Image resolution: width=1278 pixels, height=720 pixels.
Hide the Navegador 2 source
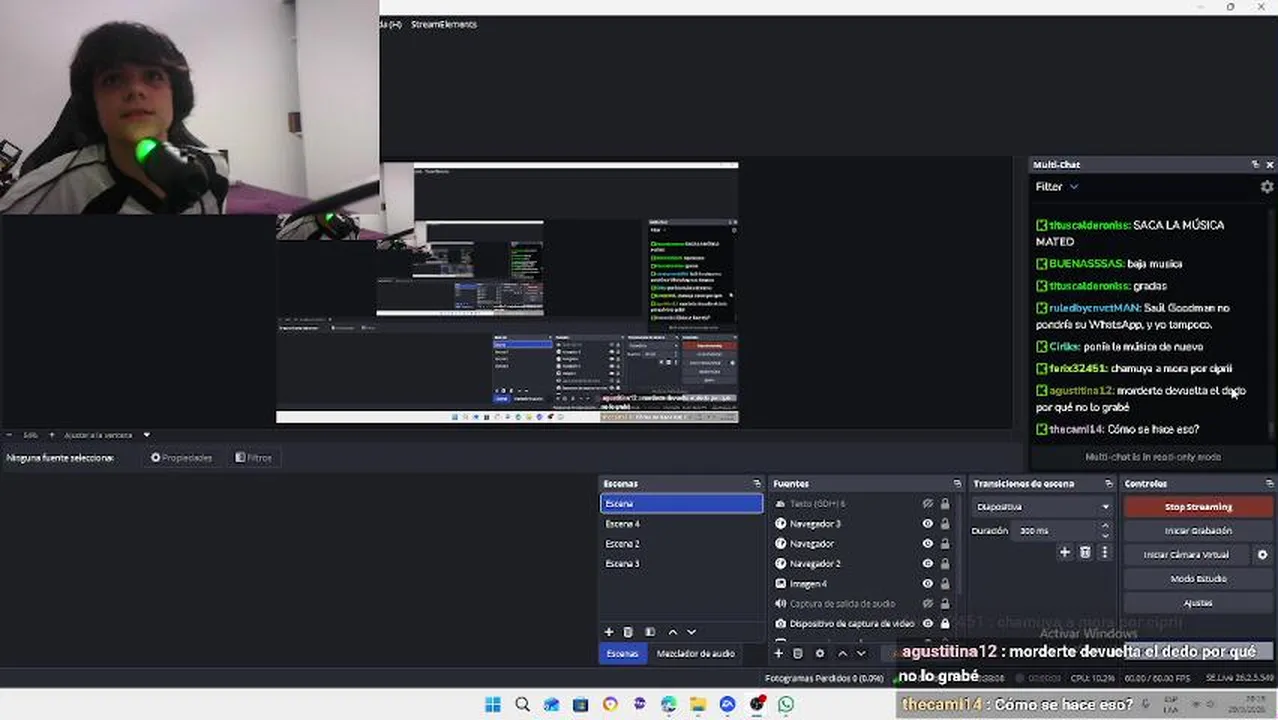[x=927, y=564]
